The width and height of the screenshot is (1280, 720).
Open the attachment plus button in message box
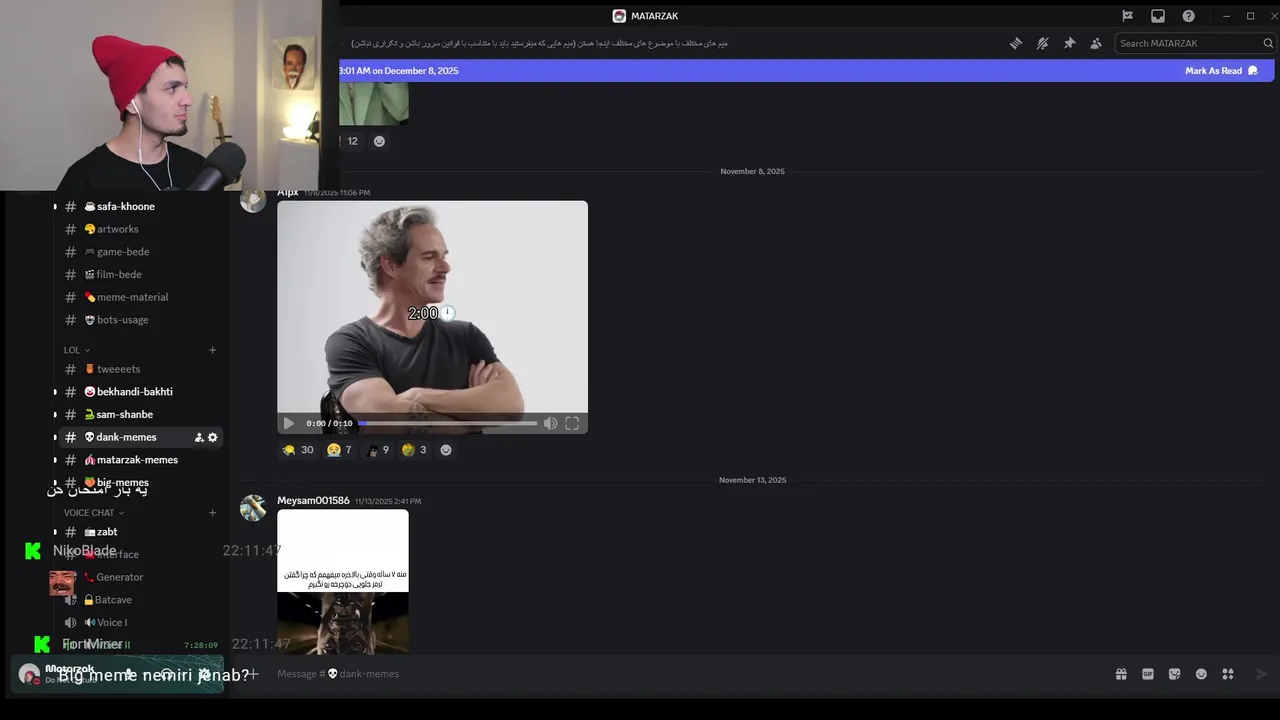253,674
